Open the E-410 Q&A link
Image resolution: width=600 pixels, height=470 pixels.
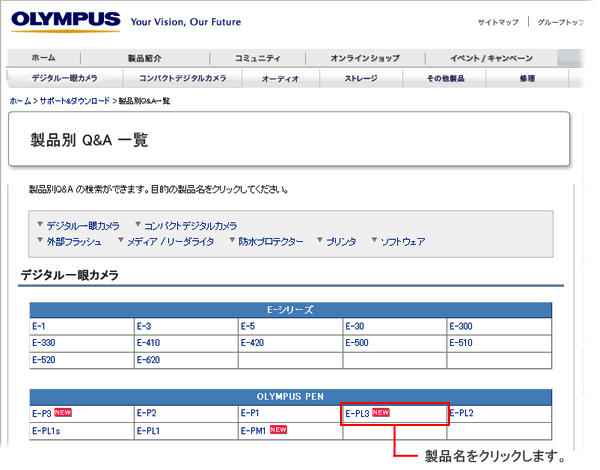[x=148, y=343]
